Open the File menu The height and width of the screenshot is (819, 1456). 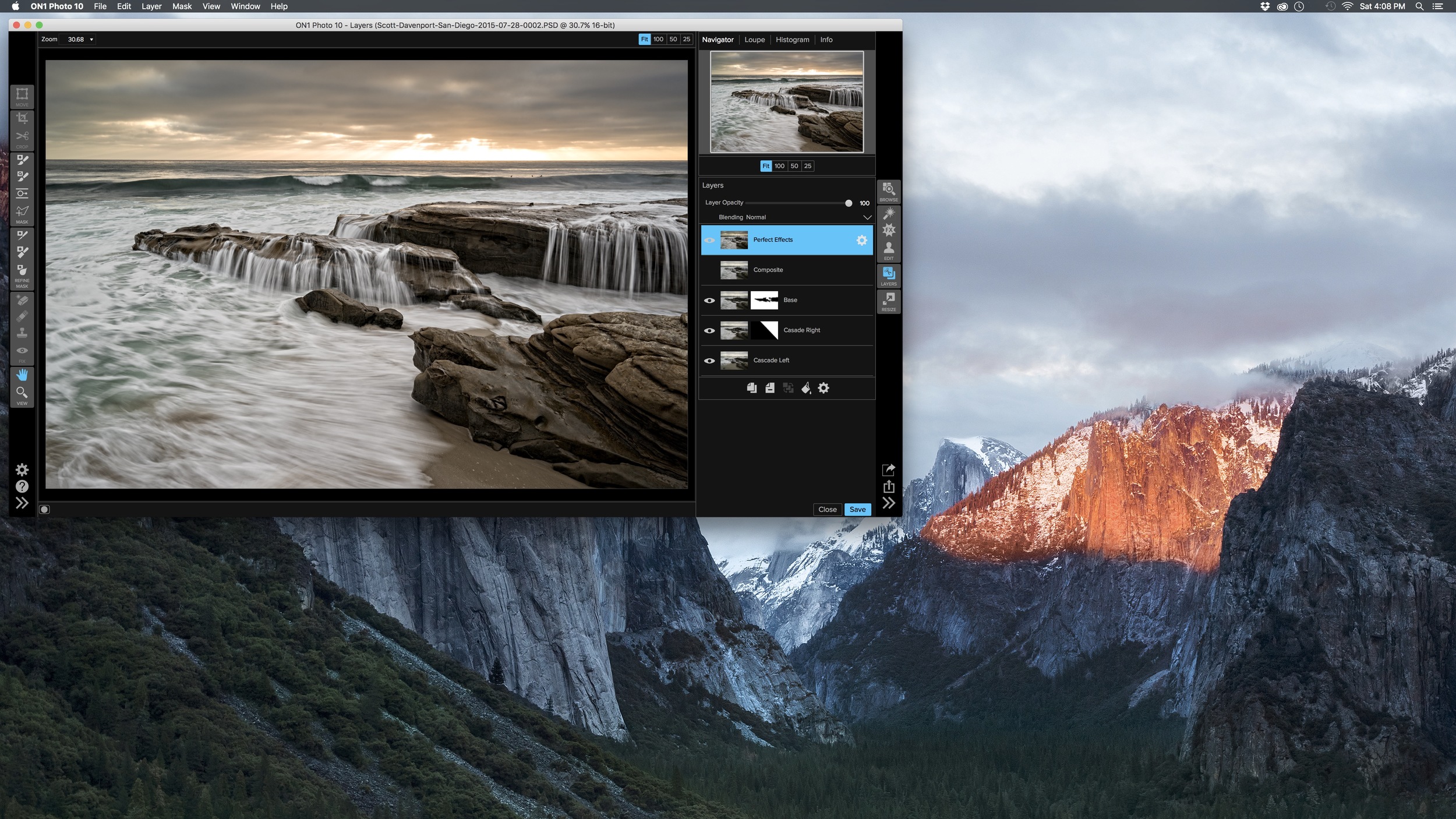point(100,6)
